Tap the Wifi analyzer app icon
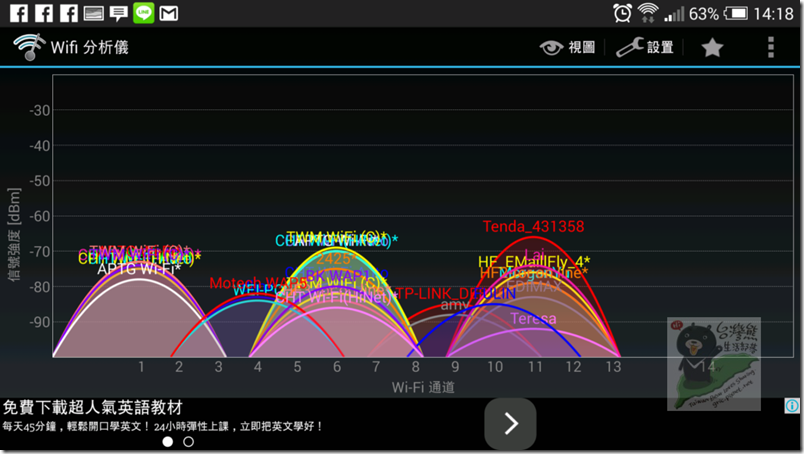The height and width of the screenshot is (454, 804). coord(29,47)
